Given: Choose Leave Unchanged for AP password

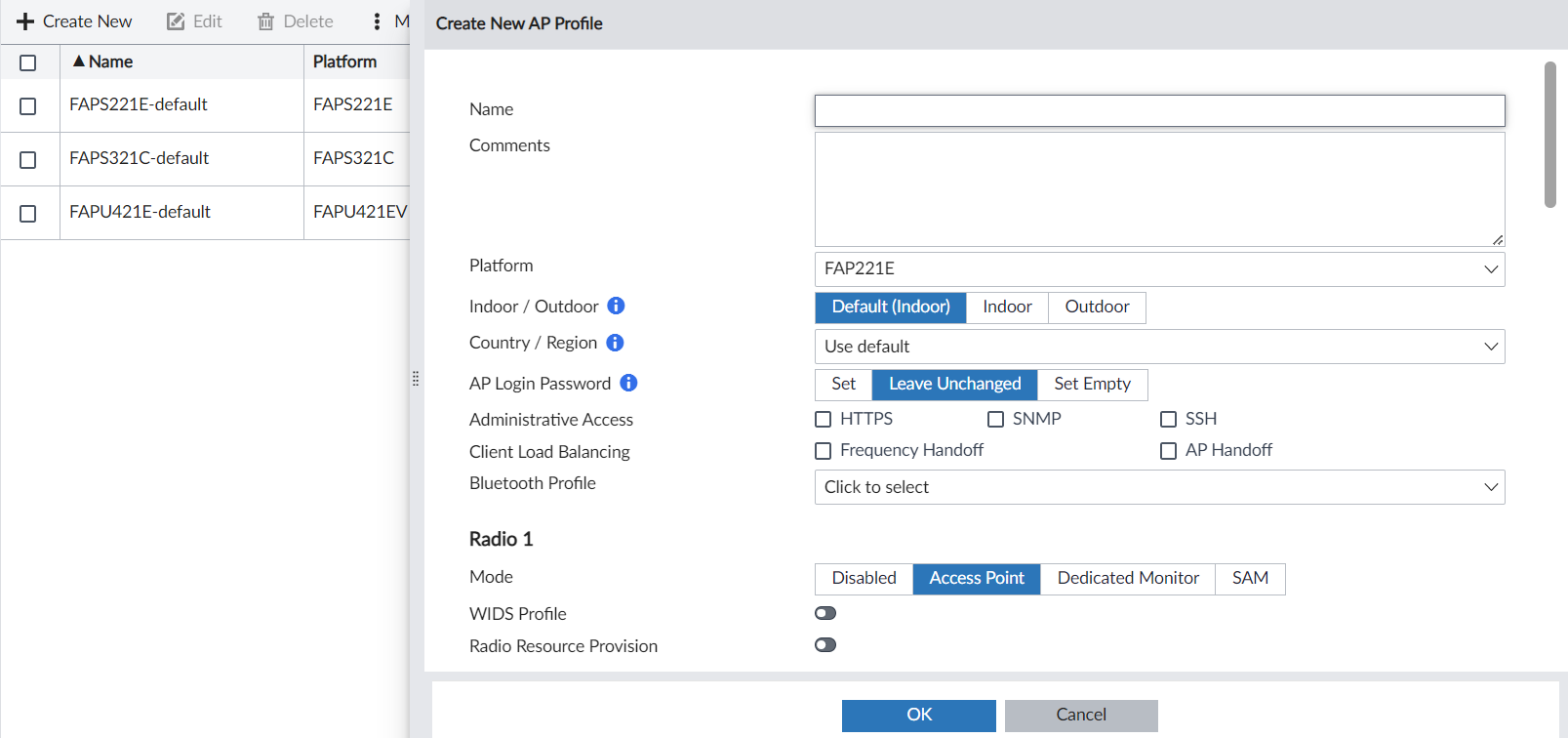Looking at the screenshot, I should tap(955, 385).
